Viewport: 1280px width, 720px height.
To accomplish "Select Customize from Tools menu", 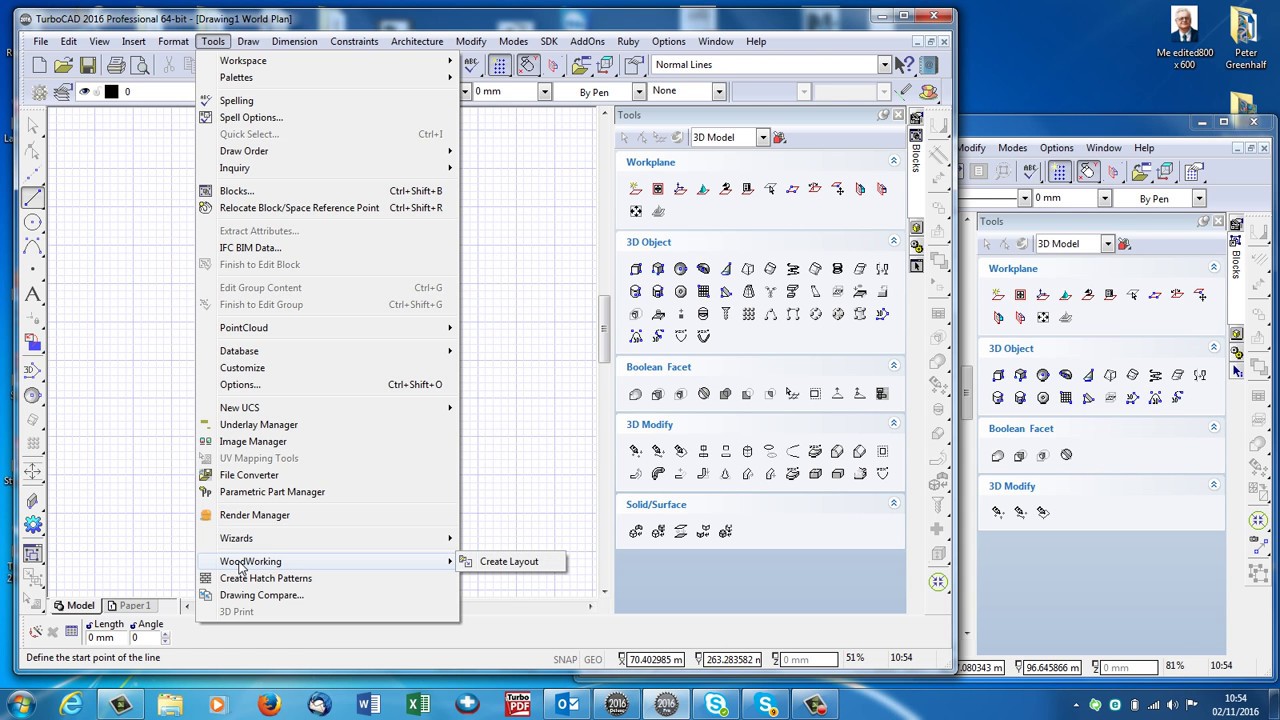I will tap(328, 368).
